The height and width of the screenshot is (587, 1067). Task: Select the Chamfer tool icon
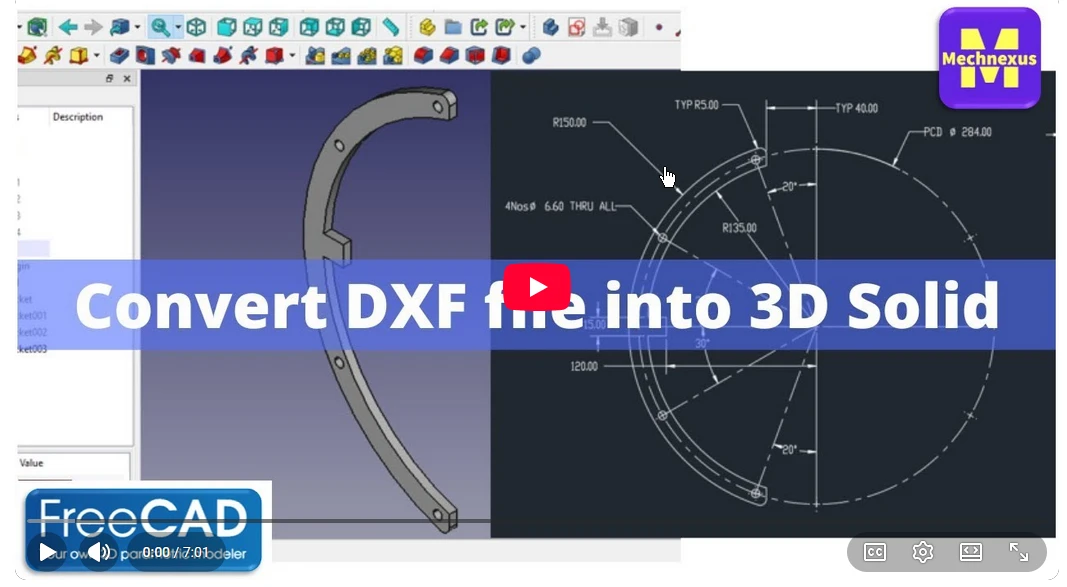[x=449, y=55]
